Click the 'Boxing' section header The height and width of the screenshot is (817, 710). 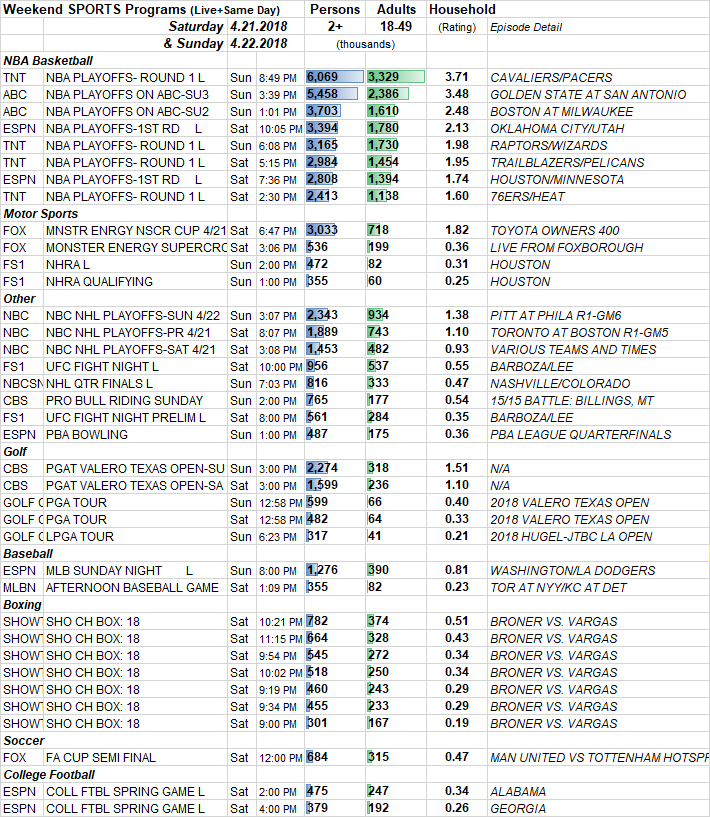click(x=22, y=605)
